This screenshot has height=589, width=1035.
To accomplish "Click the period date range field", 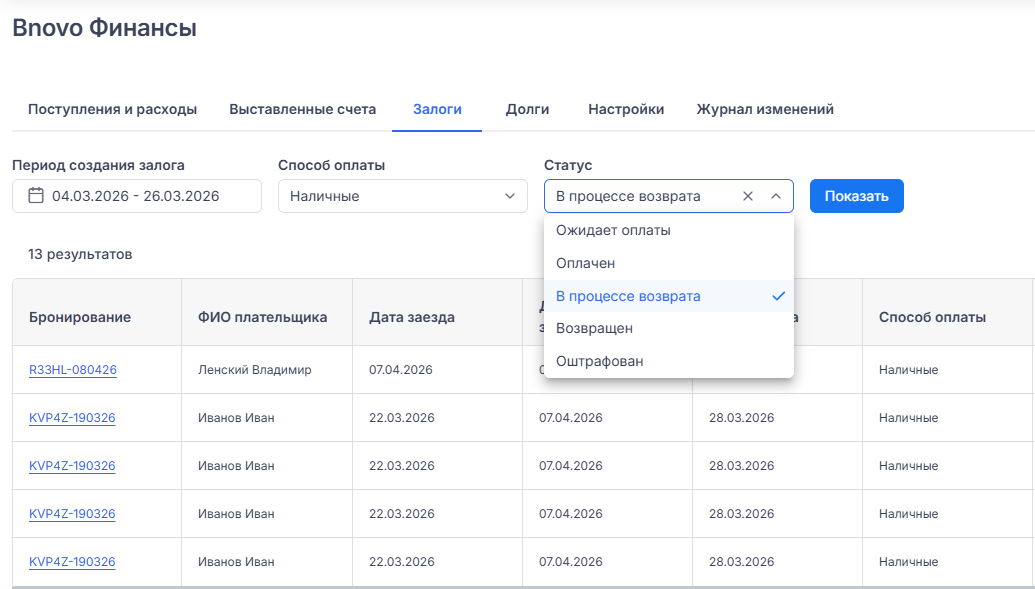I will (136, 196).
